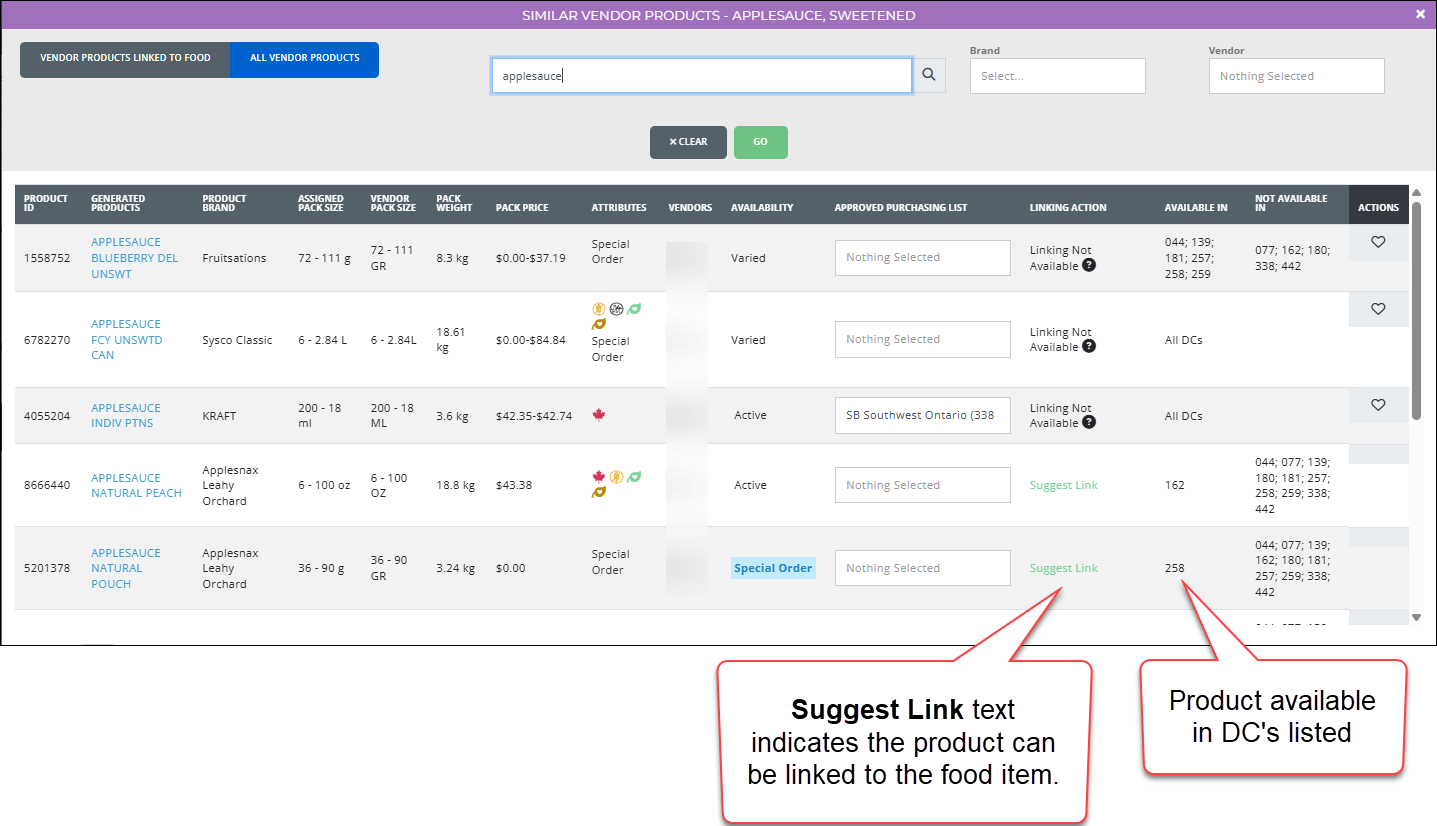Switch to All Vendor Products tab
1437x826 pixels.
(304, 59)
